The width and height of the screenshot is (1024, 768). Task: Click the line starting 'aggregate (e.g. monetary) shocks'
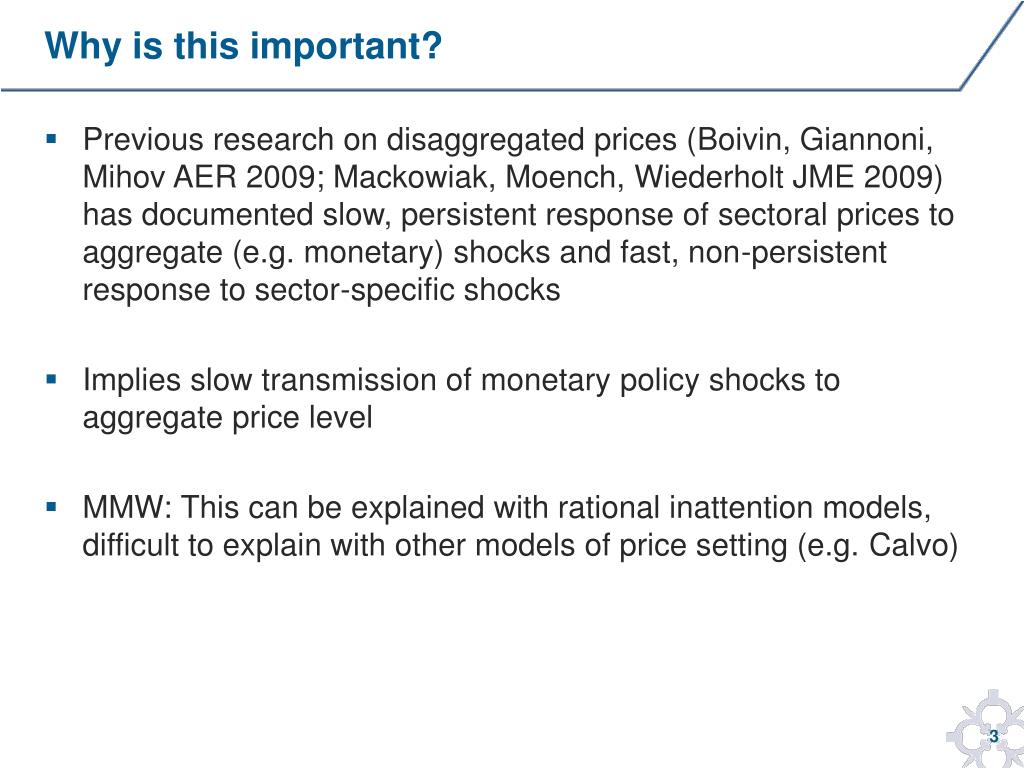[x=485, y=253]
